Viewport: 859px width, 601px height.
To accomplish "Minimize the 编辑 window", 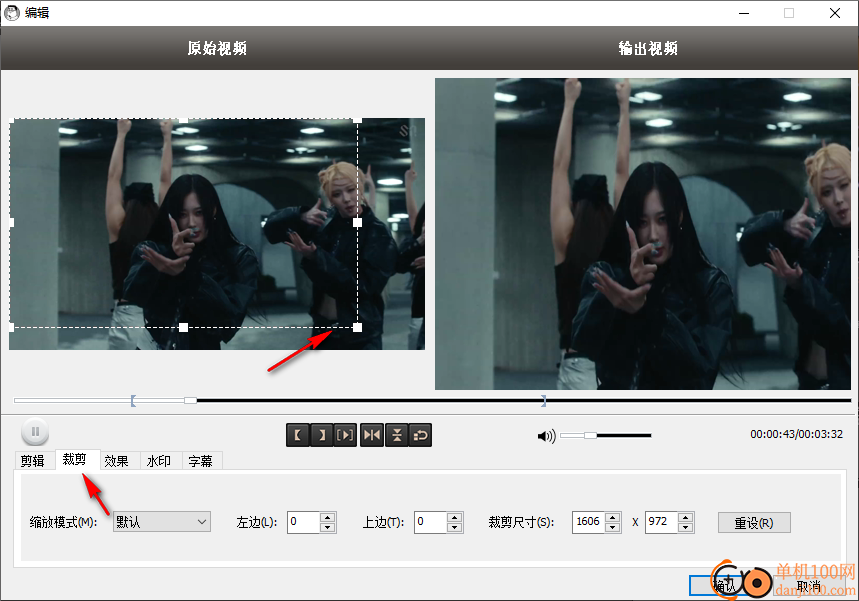I will point(743,13).
